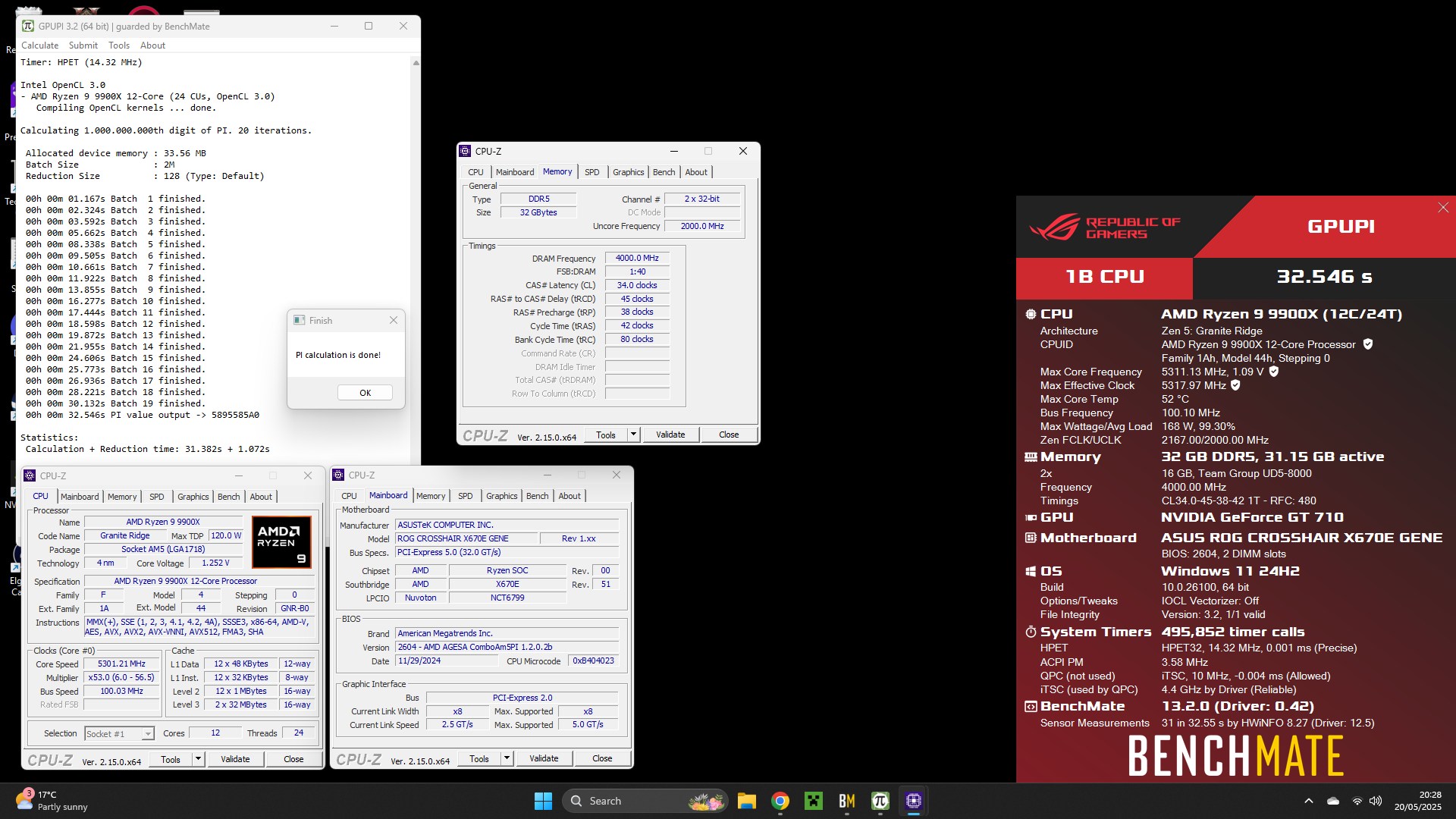Image resolution: width=1456 pixels, height=819 pixels.
Task: Open the Submit menu in GPUPI
Action: (x=83, y=45)
